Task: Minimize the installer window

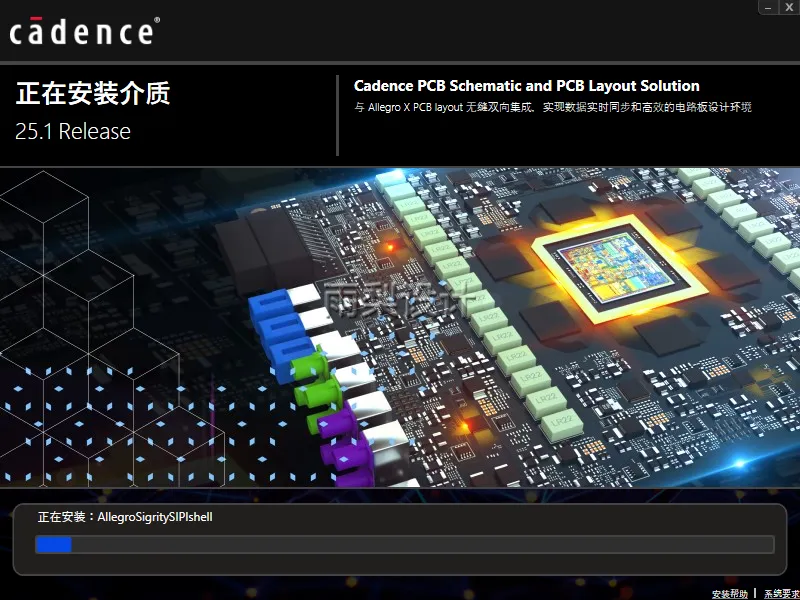Action: tap(768, 7)
